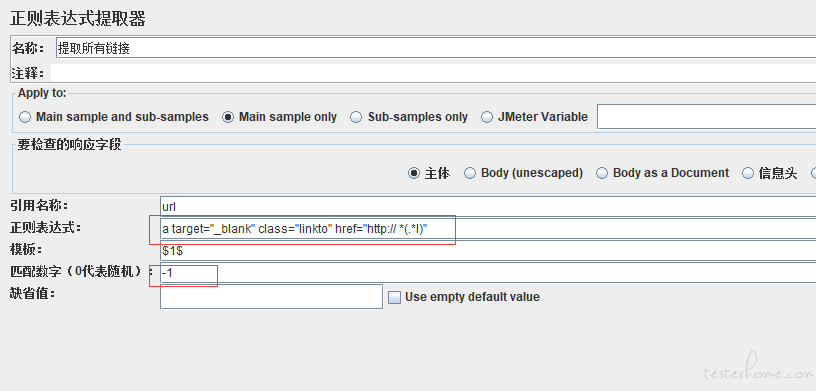Viewport: 816px width, 391px height.
Task: Click the 正则表达式 regex input field
Action: (x=488, y=229)
